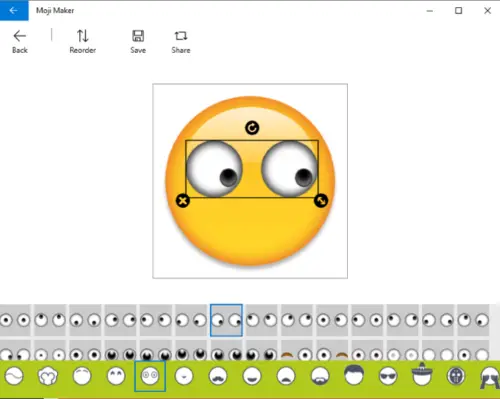Delete the eyes with the X handle
Image resolution: width=500 pixels, height=399 pixels.
coord(183,201)
